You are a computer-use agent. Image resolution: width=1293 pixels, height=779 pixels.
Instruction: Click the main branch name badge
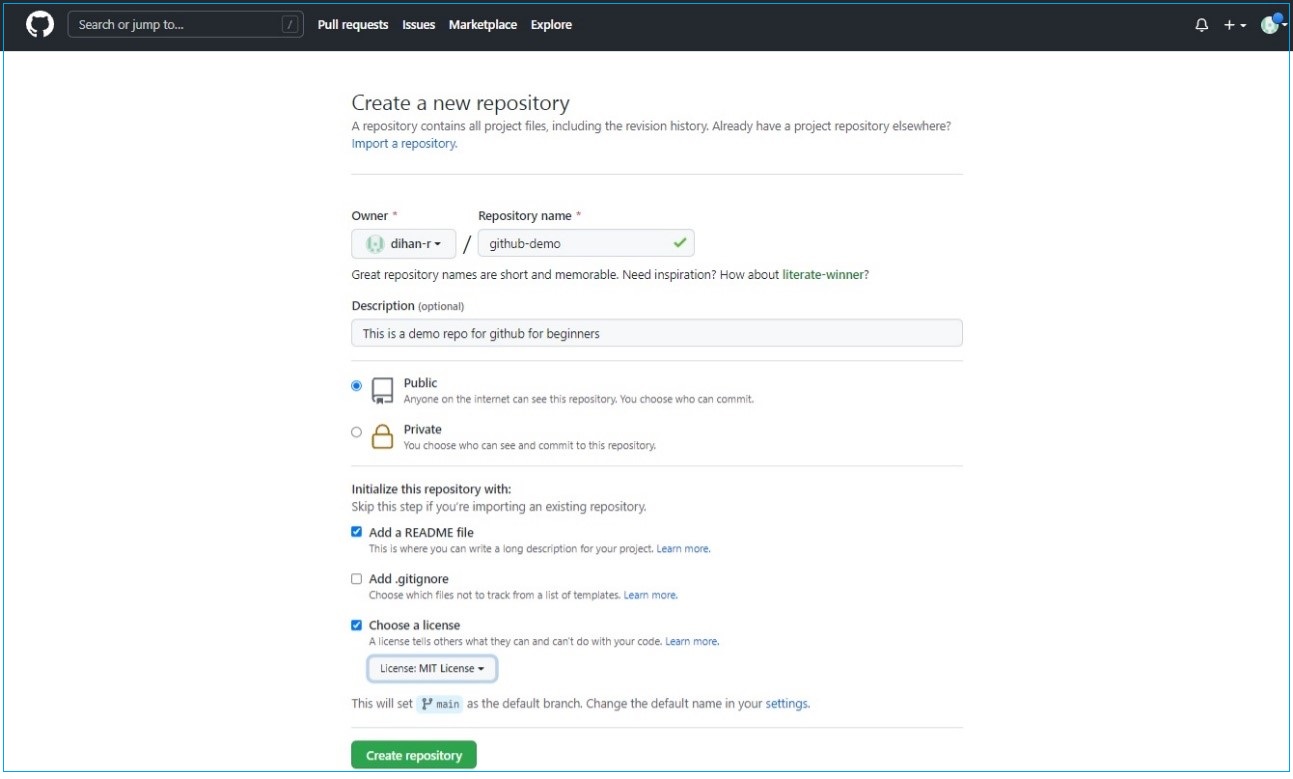click(440, 704)
